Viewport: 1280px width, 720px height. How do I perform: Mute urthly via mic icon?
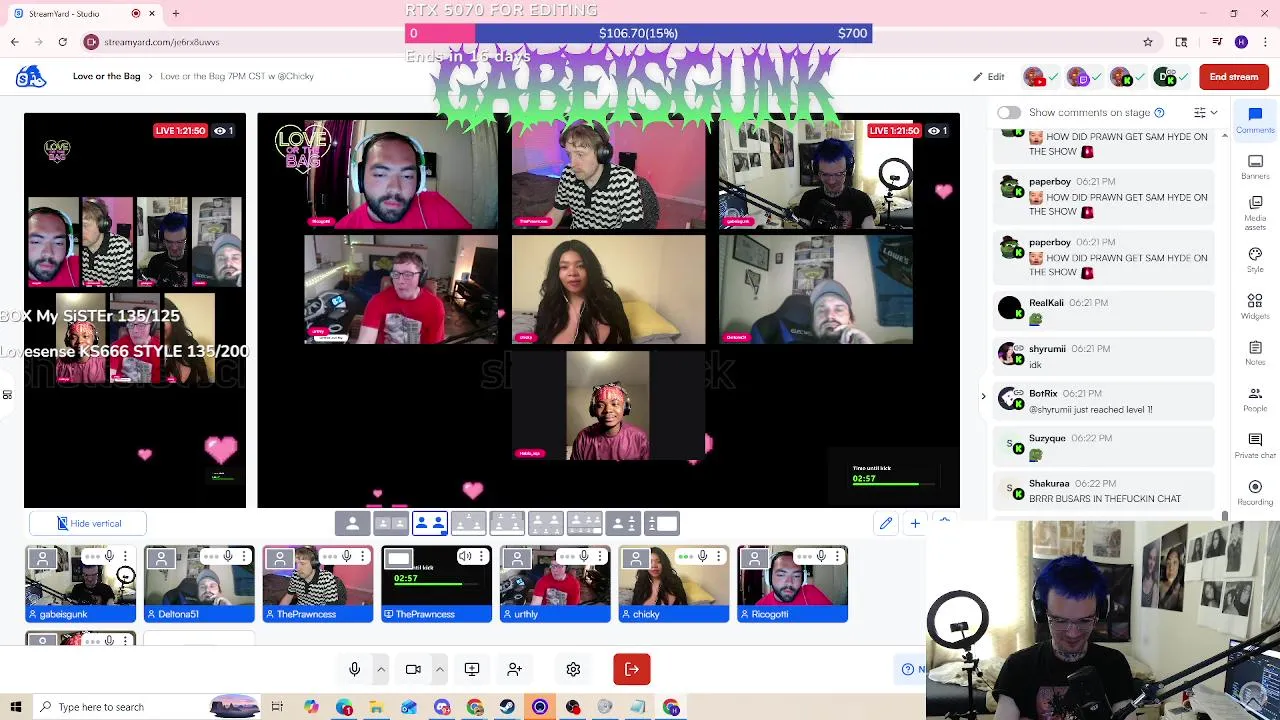(584, 556)
